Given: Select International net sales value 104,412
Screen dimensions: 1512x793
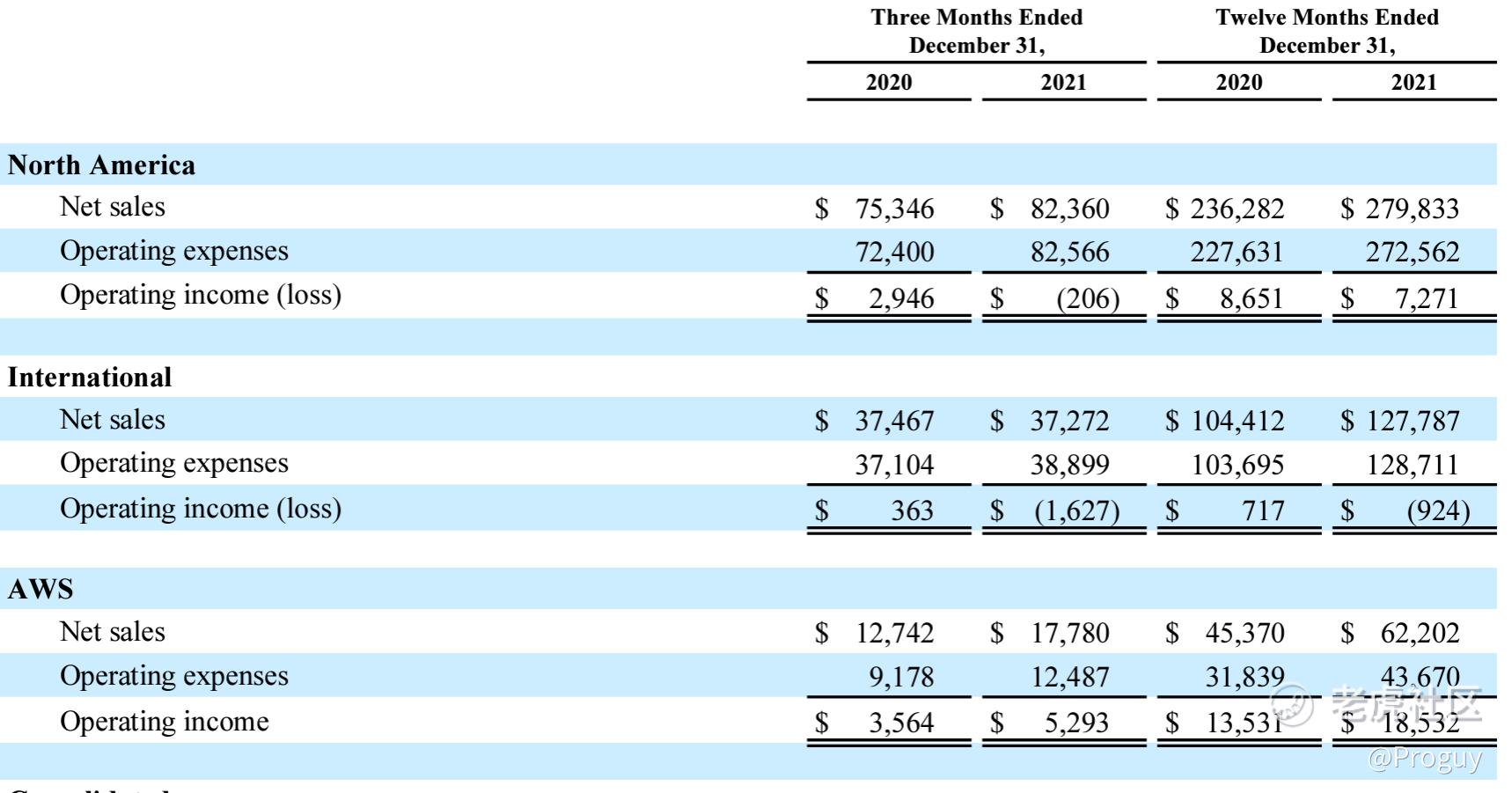Looking at the screenshot, I should 1237,421.
